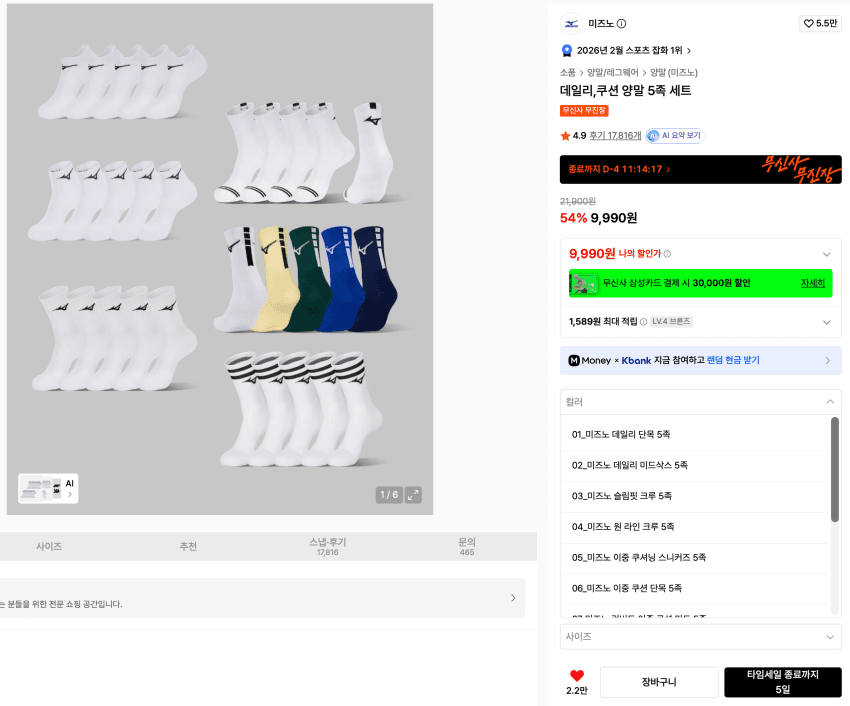This screenshot has height=706, width=850.
Task: Select 05_미즈노 이중 쿠셔닝 스니커즈 5족 option
Action: 695,557
